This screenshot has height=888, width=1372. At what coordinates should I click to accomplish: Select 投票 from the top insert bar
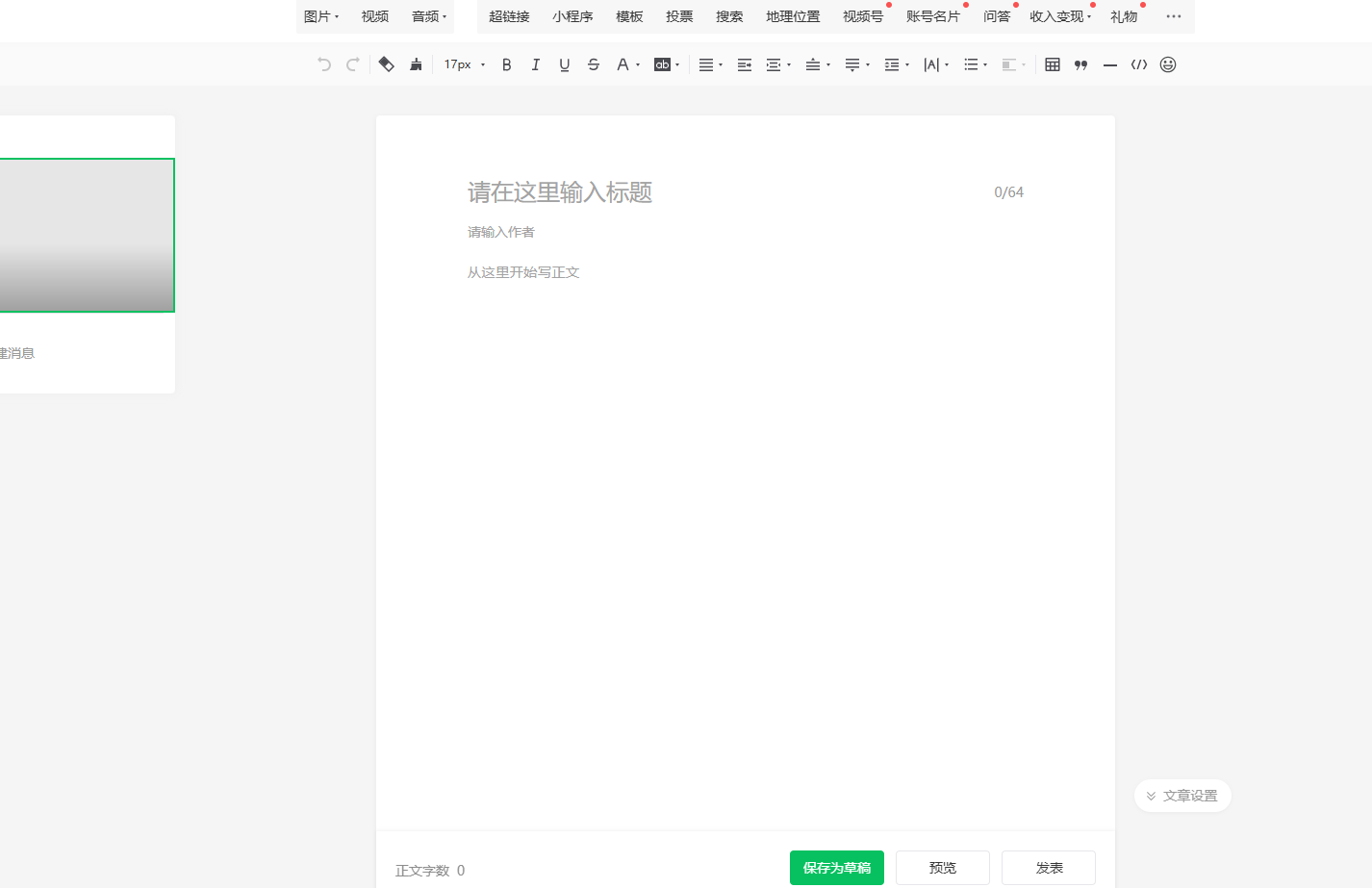click(x=679, y=16)
